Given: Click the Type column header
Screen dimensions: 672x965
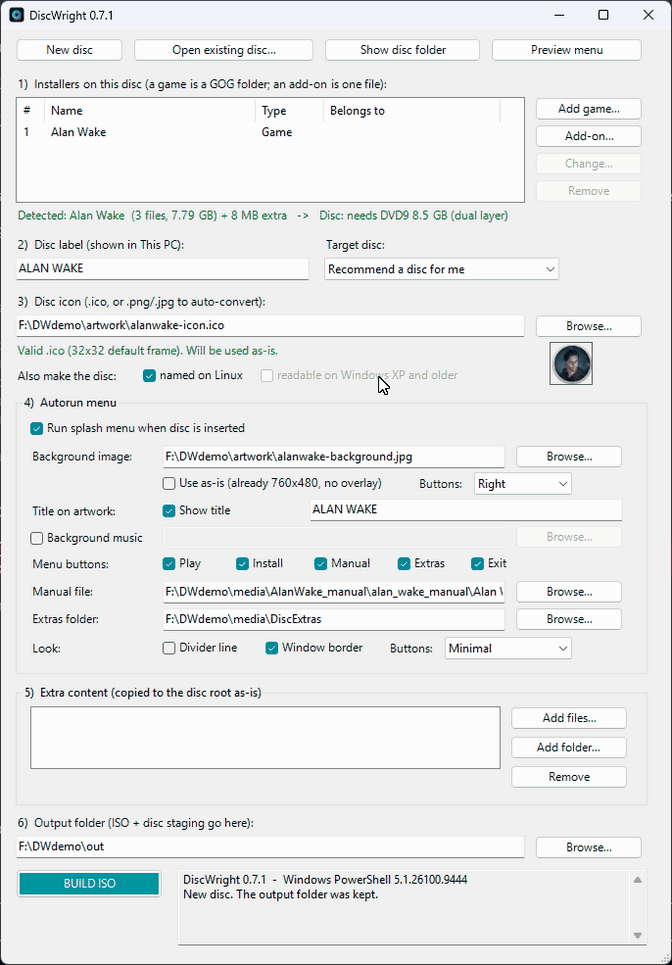Looking at the screenshot, I should (x=289, y=111).
